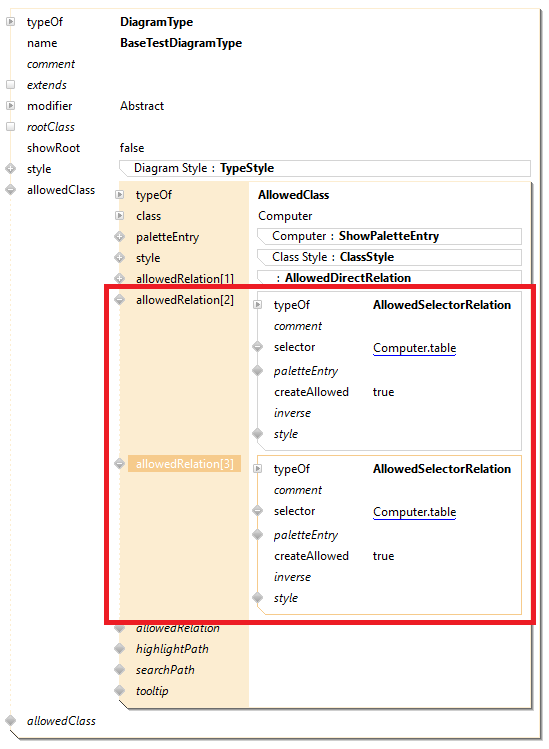Viewport: 549px width, 749px height.
Task: Click paletteEntry diamond icon in allowedRelation[2]
Action: (258, 370)
